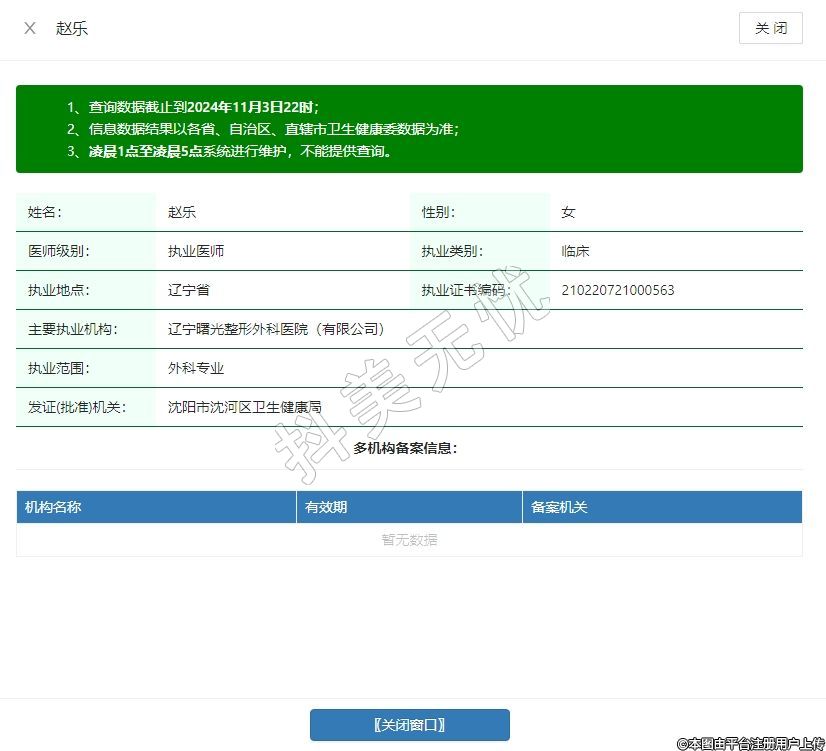Click the 备案机关 column header
Screen dimensions: 826x751
(x=559, y=507)
